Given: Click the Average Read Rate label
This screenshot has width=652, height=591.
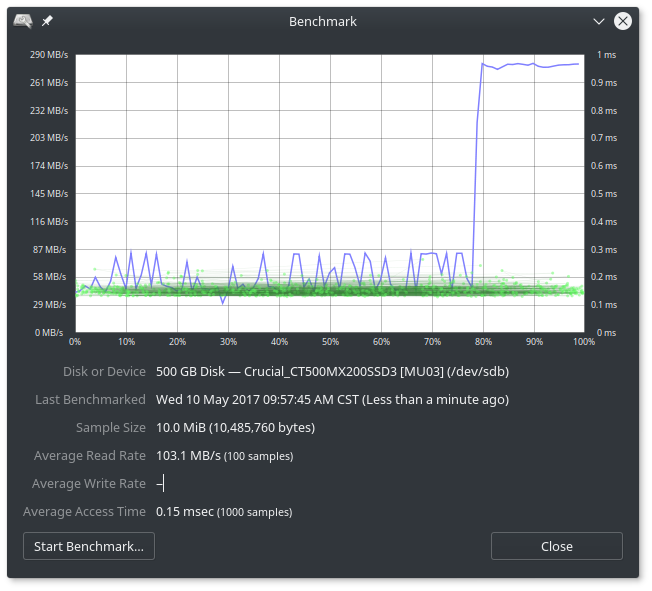Looking at the screenshot, I should point(90,455).
